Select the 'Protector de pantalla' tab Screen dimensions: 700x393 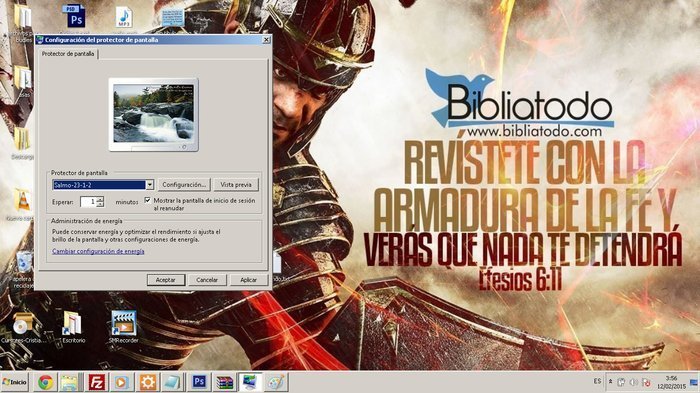[68, 54]
